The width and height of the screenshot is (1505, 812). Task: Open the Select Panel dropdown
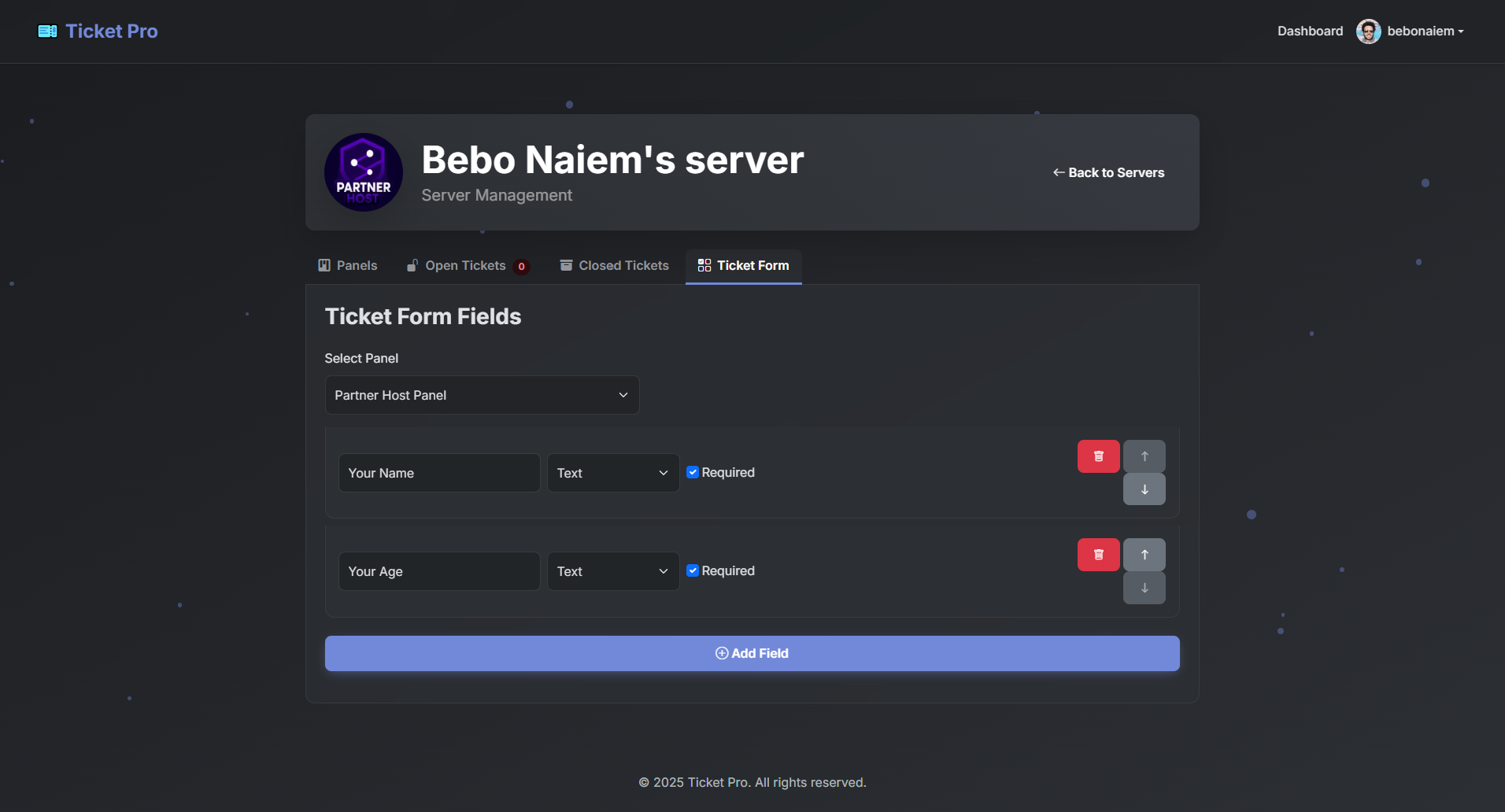pyautogui.click(x=482, y=395)
